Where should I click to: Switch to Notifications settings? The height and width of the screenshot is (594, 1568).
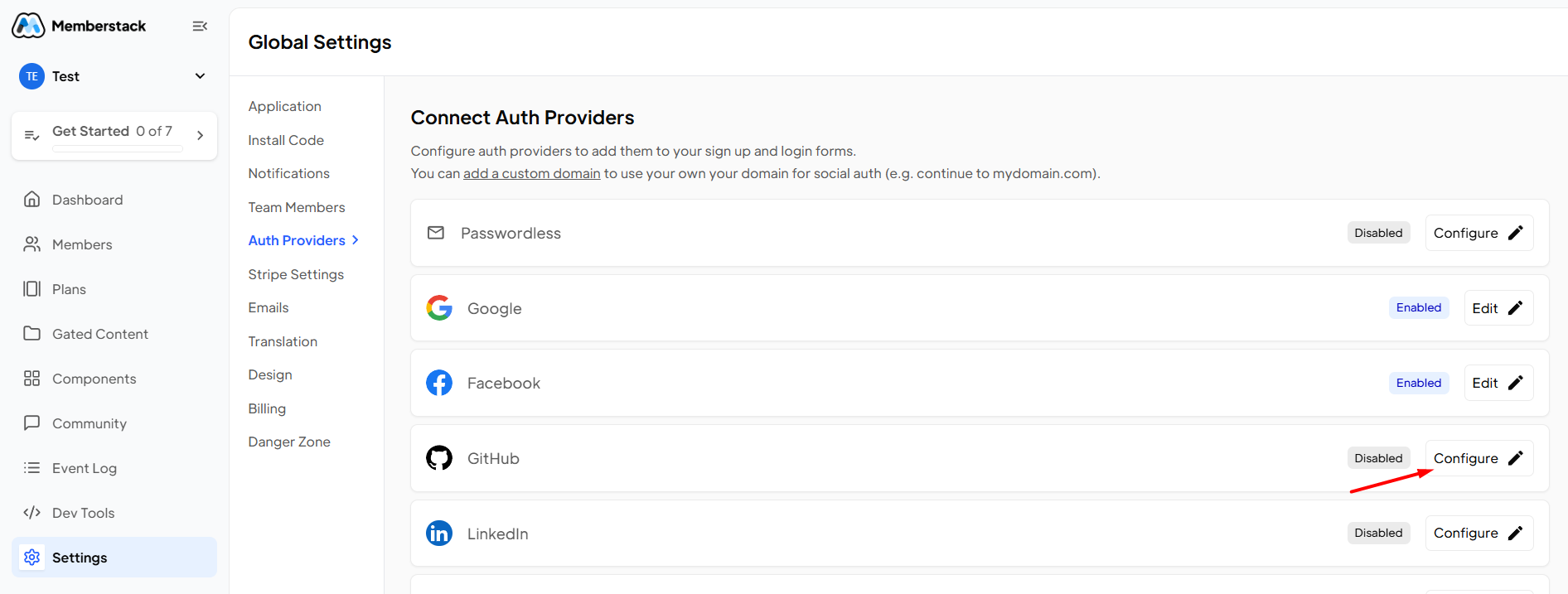[x=288, y=173]
